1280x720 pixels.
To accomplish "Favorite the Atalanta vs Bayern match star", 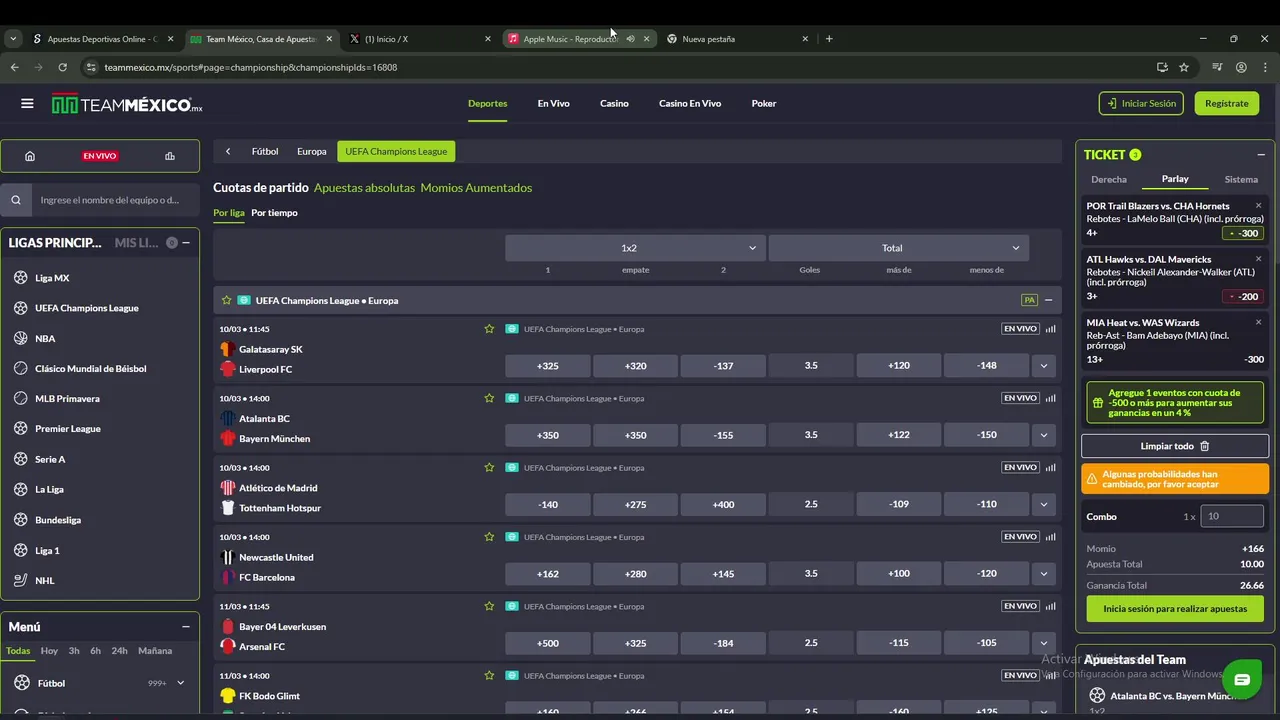I will (489, 398).
